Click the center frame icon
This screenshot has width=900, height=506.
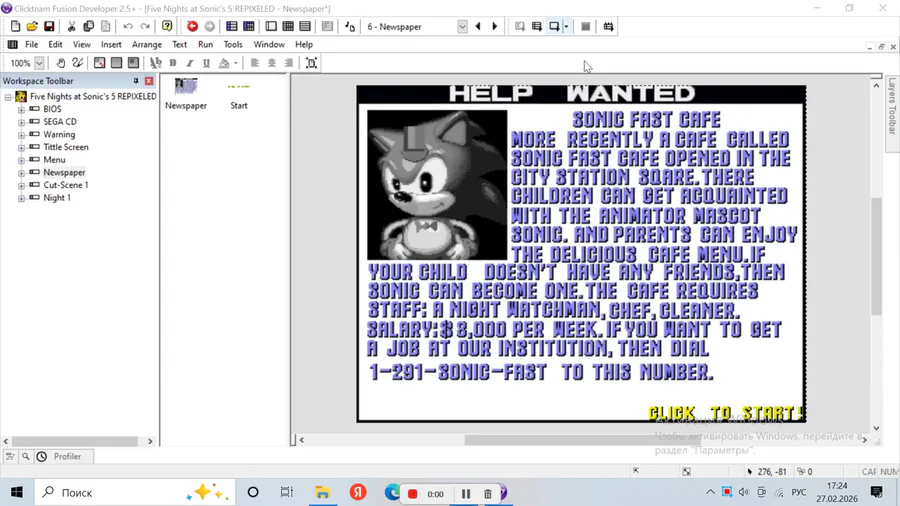pos(311,63)
